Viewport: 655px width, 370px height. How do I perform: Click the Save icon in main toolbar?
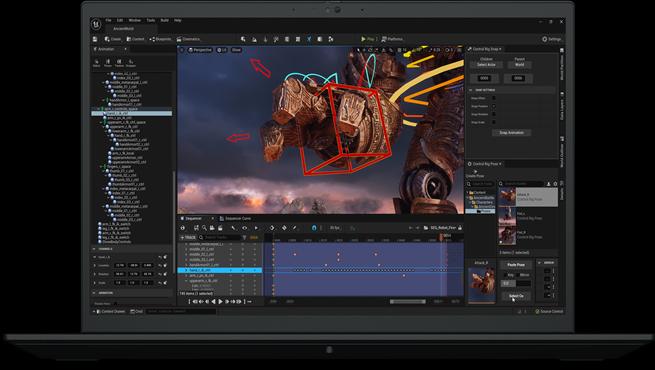95,39
